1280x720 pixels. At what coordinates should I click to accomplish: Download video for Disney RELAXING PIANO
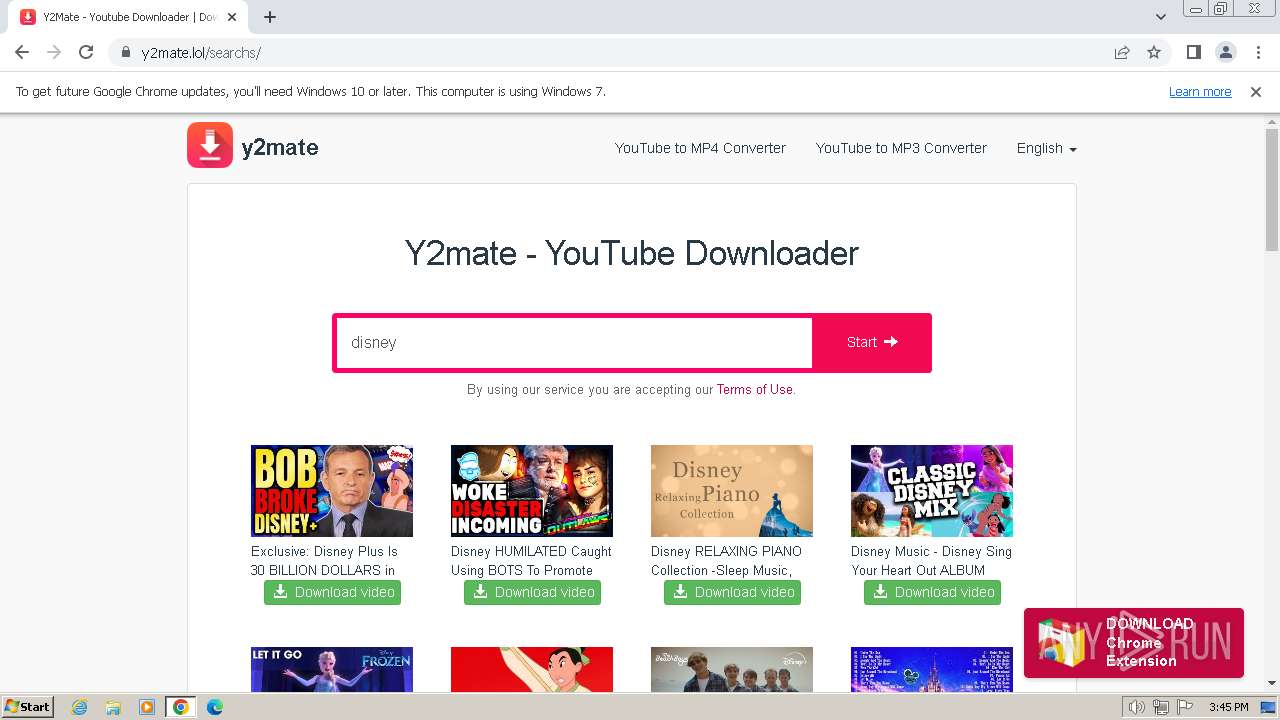click(732, 592)
